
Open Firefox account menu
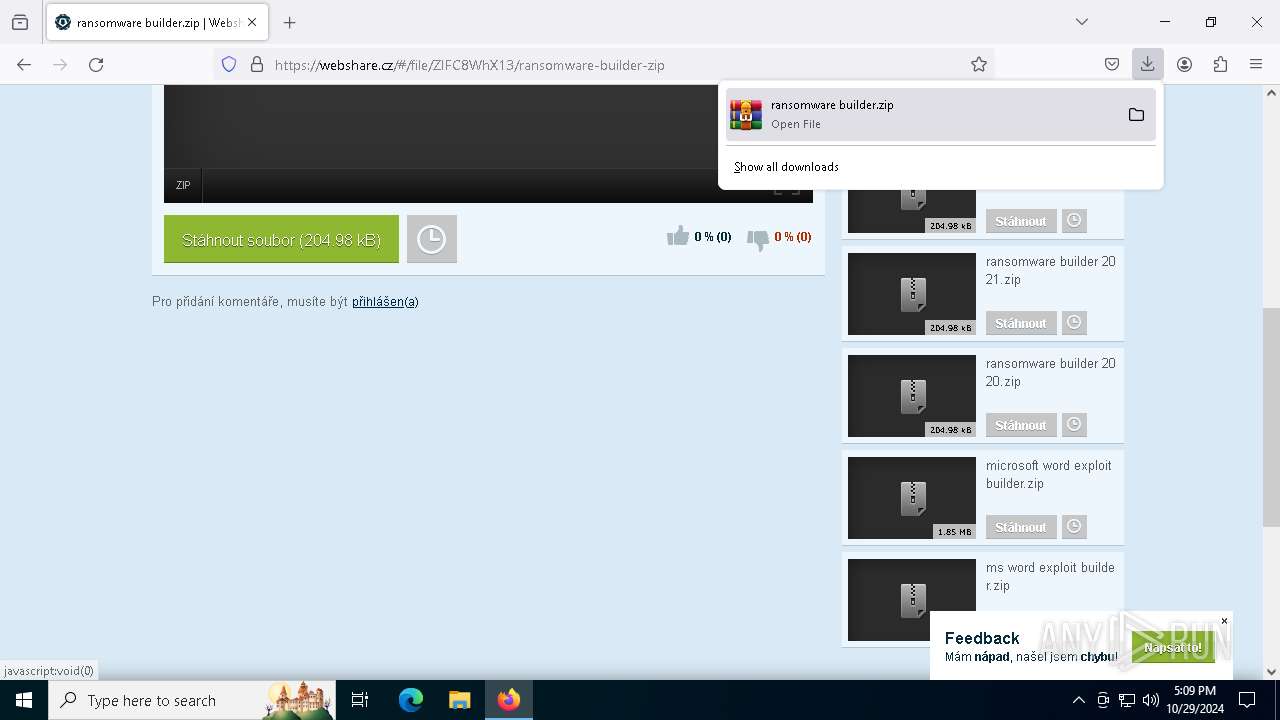pos(1184,64)
